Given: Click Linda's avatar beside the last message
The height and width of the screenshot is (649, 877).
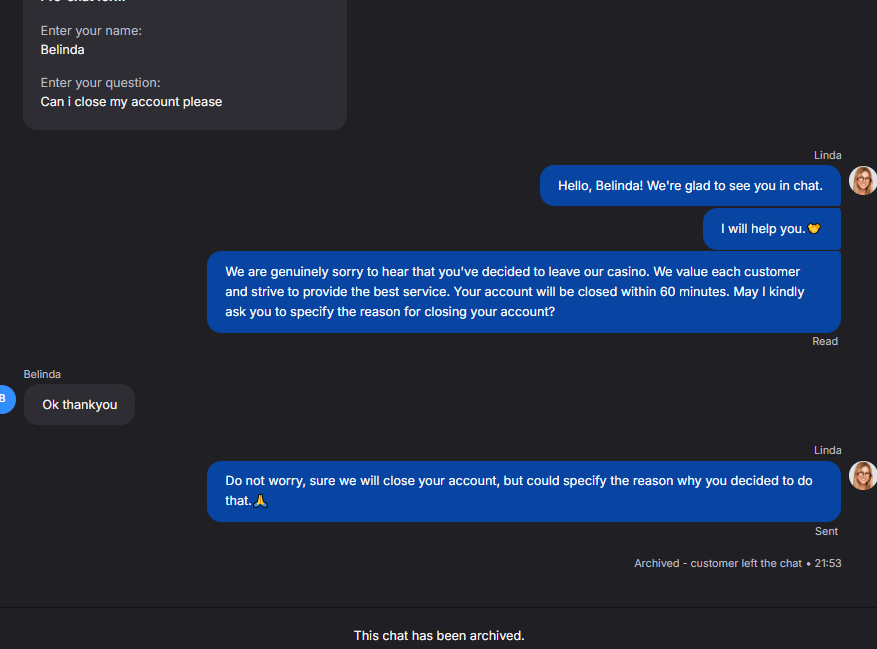Looking at the screenshot, I should (862, 476).
